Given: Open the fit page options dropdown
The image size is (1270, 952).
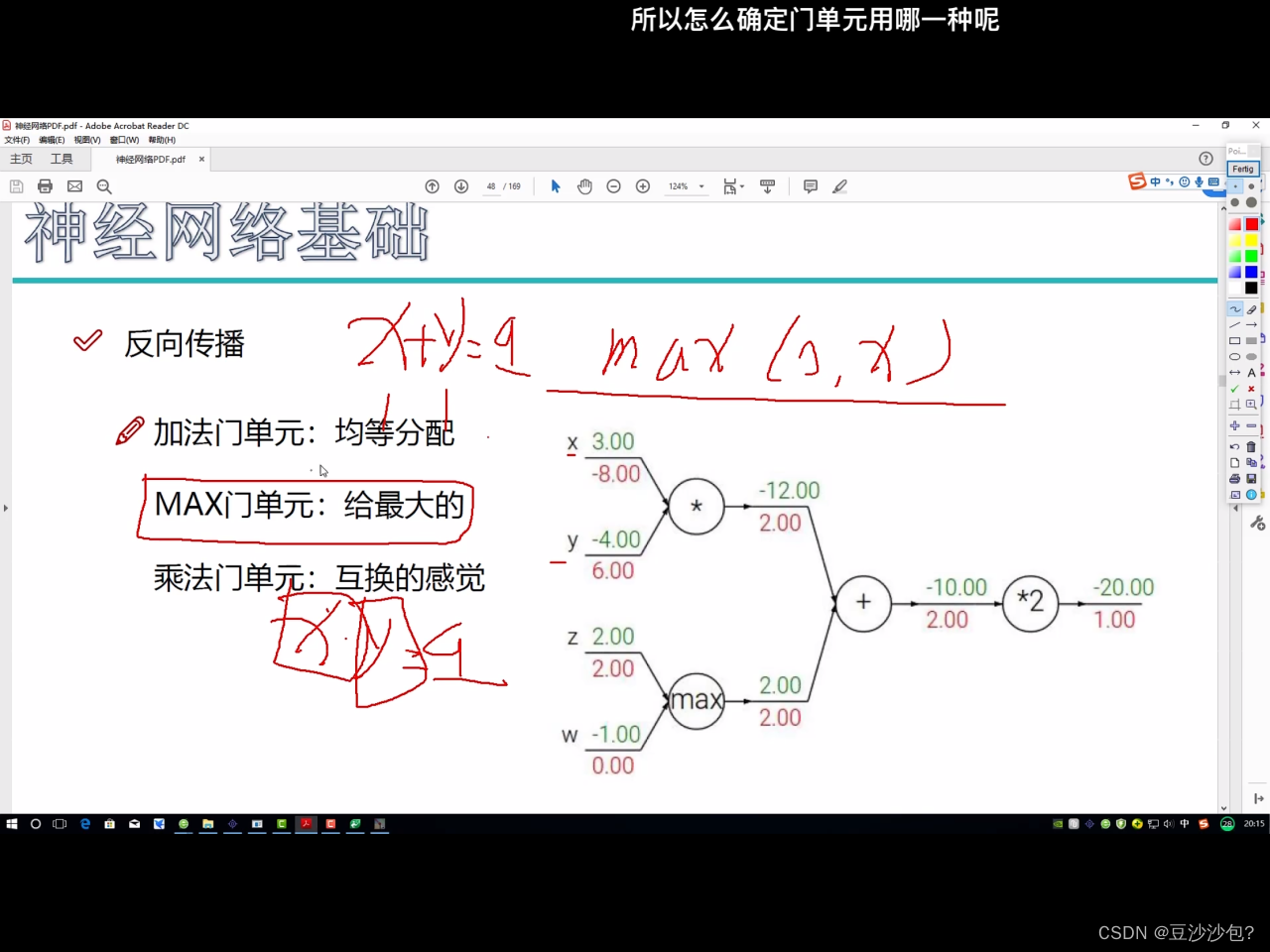Looking at the screenshot, I should click(x=733, y=186).
